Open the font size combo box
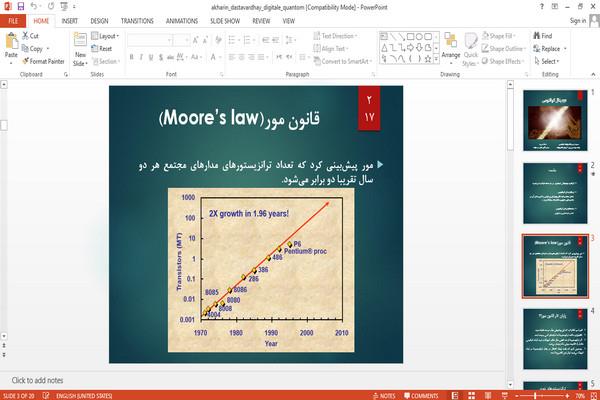This screenshot has height=400, width=600. 181,40
